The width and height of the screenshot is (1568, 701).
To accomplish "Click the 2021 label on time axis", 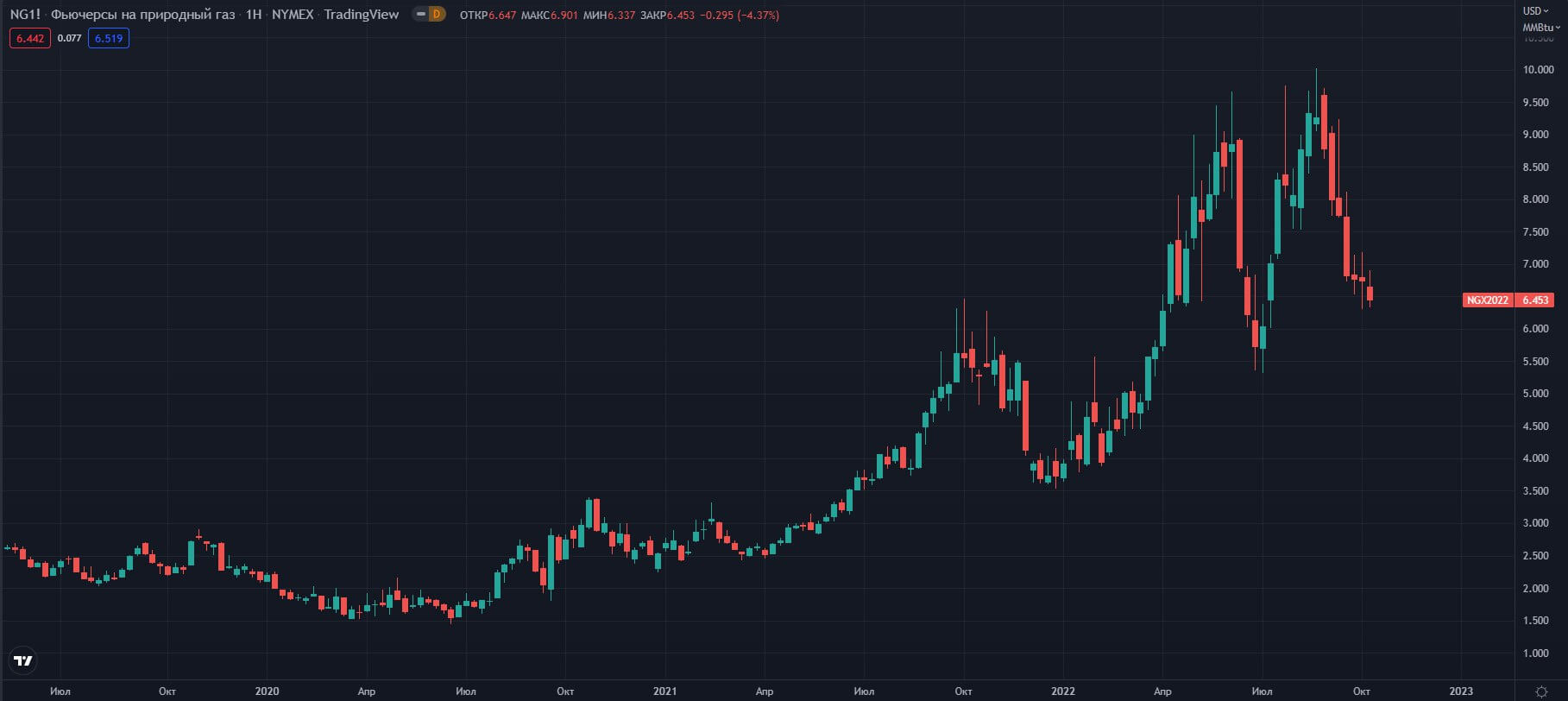I will [x=665, y=692].
